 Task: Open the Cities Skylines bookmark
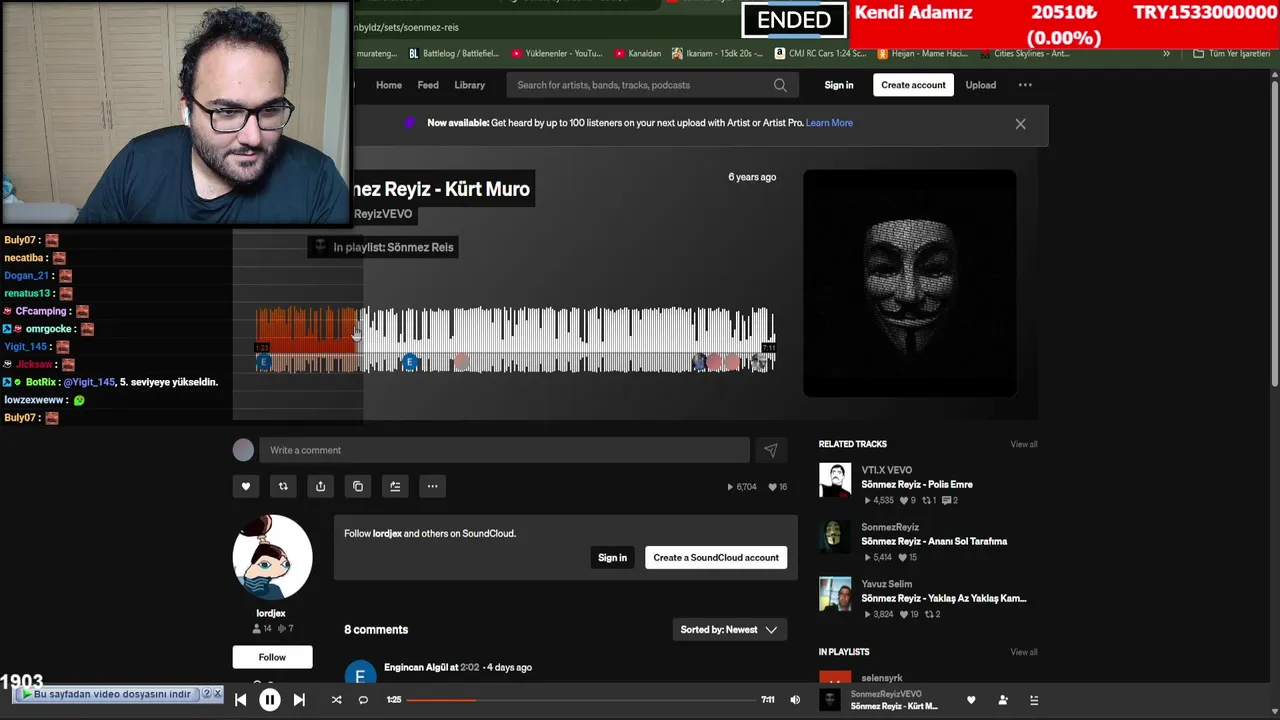coord(1026,53)
